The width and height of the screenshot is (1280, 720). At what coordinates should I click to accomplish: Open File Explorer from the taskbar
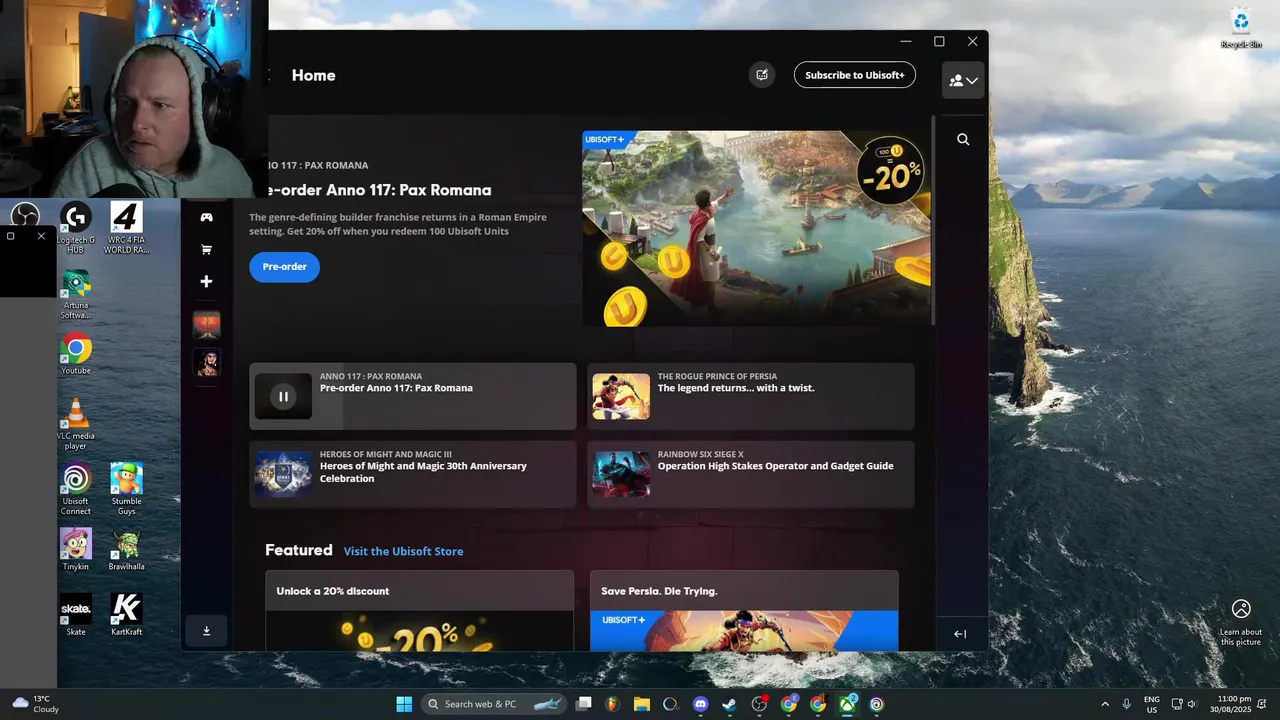tap(642, 704)
